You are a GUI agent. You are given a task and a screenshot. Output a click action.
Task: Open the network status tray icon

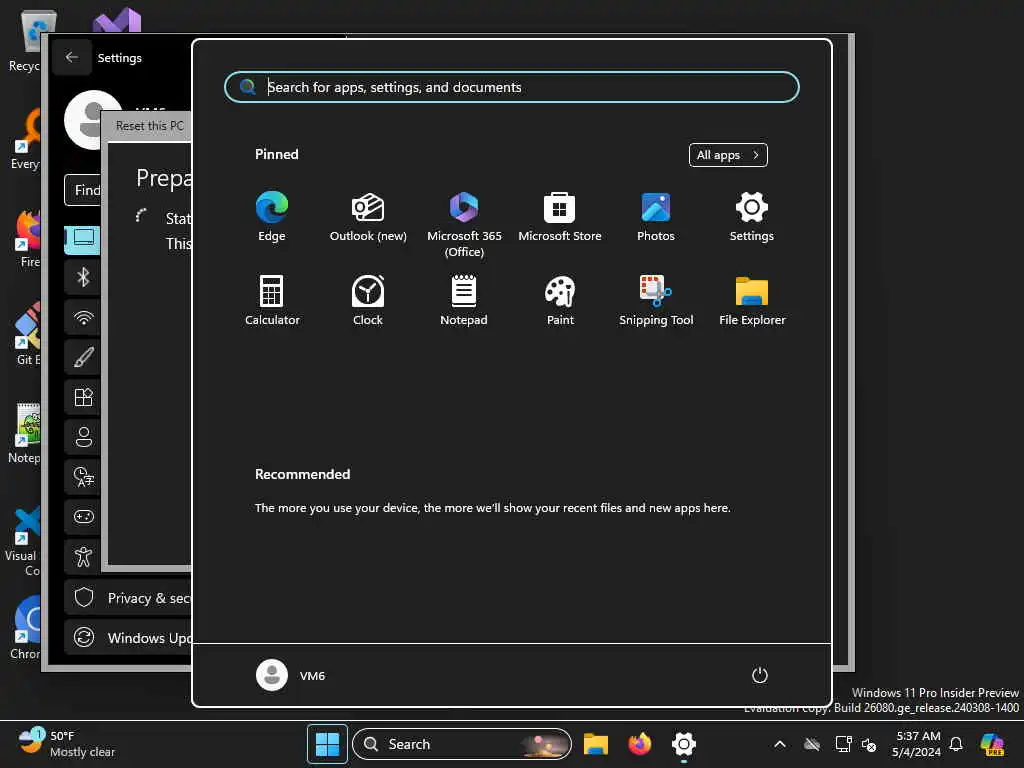pyautogui.click(x=843, y=744)
